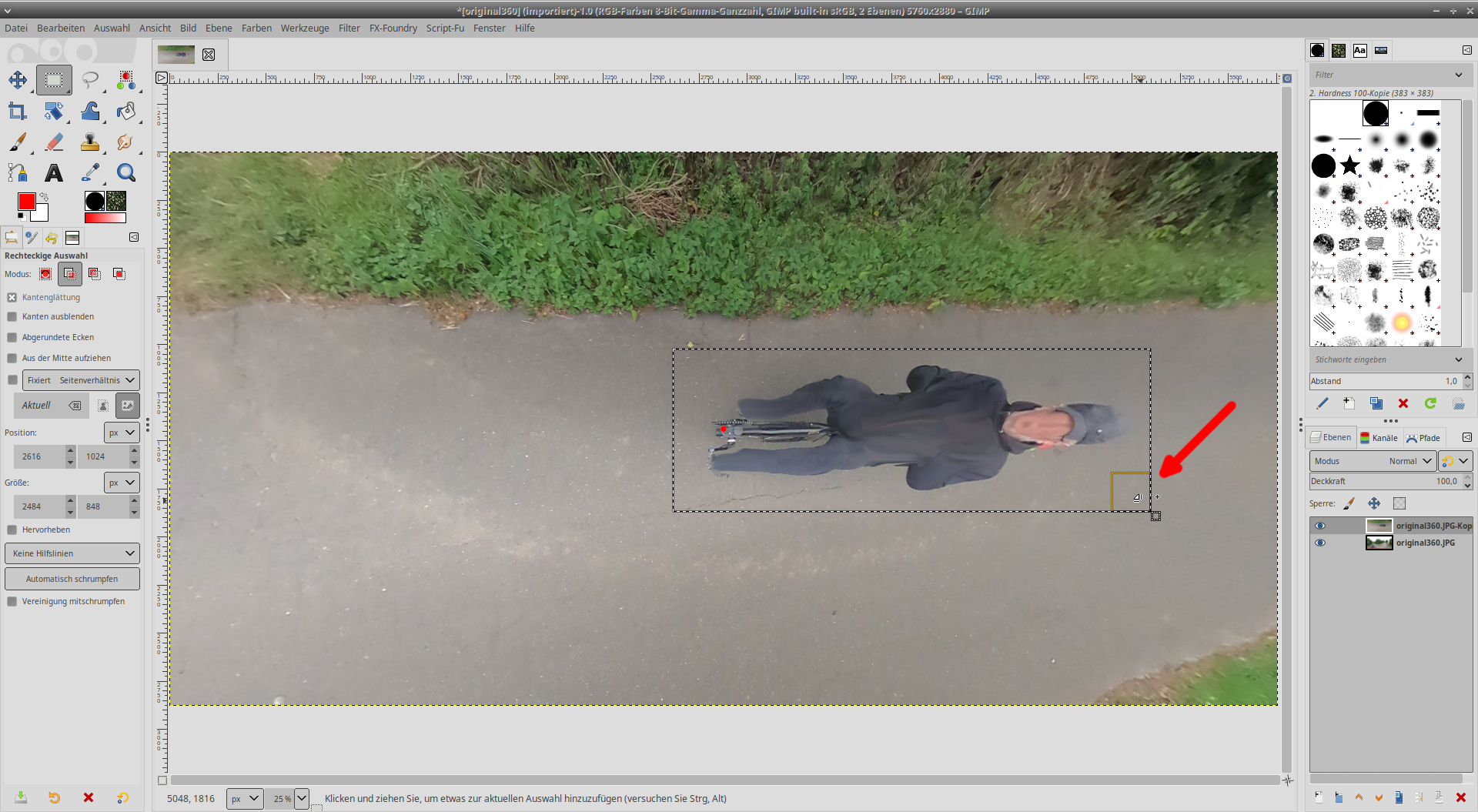1478x812 pixels.
Task: Select the Crop tool
Action: [x=18, y=112]
